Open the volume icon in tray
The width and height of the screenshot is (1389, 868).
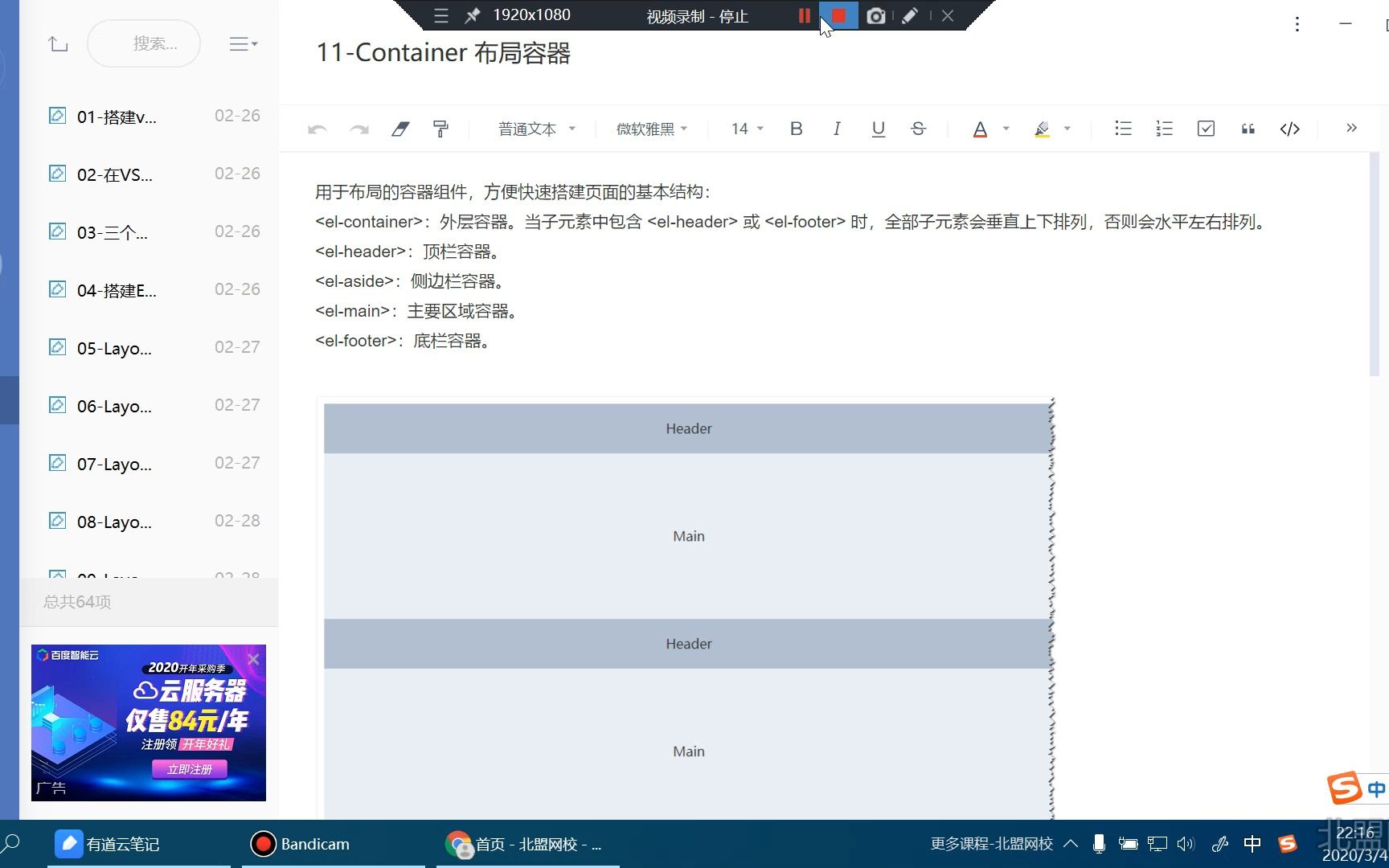coord(1186,844)
